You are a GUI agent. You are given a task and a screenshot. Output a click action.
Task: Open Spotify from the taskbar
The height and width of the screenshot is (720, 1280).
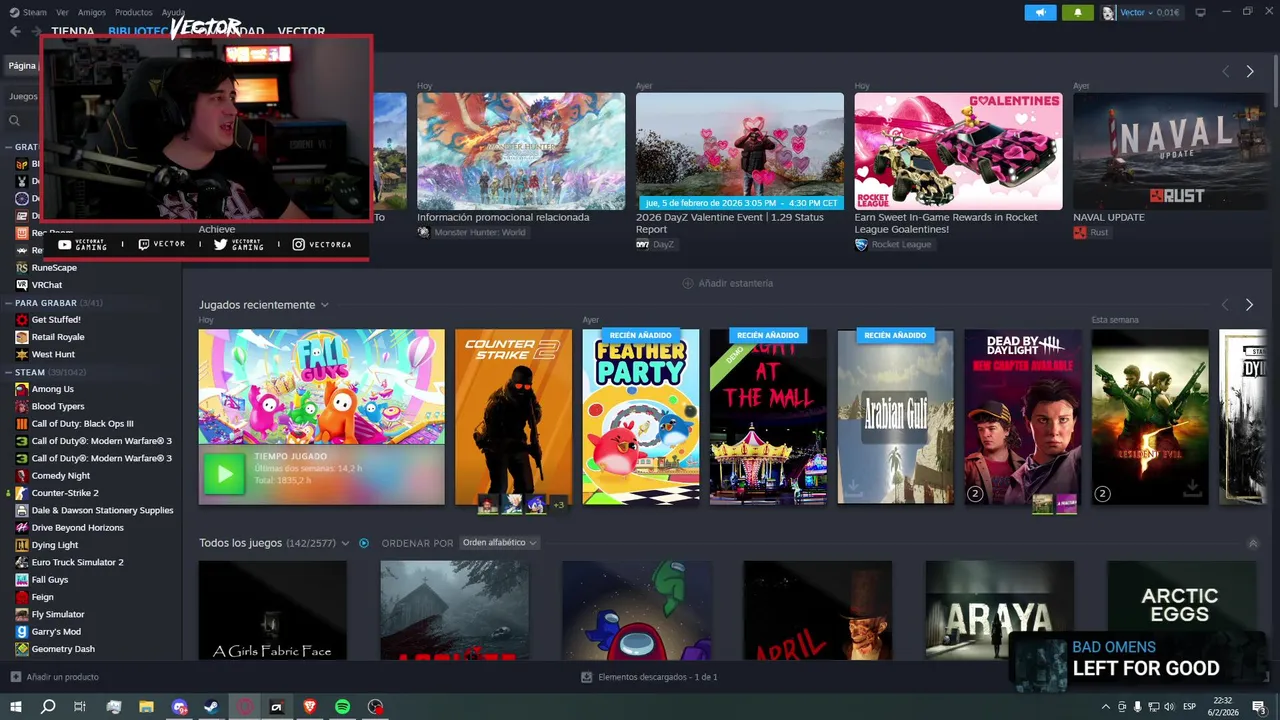coord(342,707)
